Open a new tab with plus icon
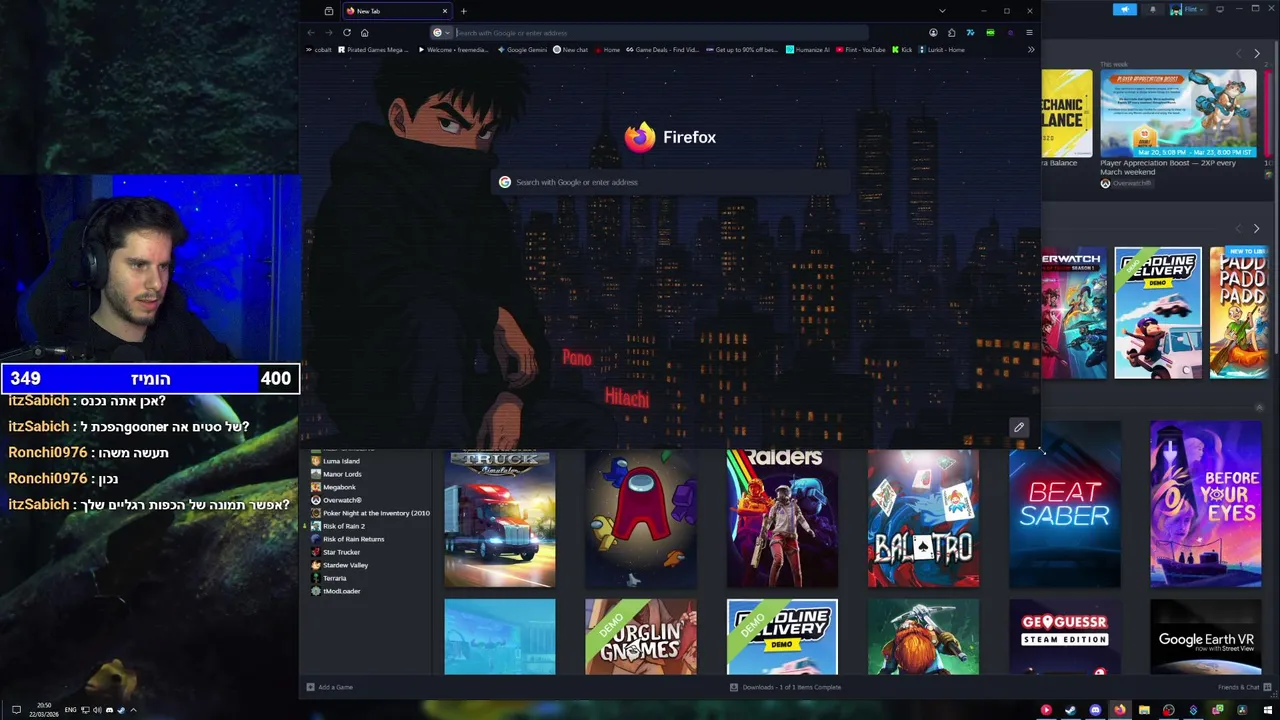1280x720 pixels. [463, 11]
